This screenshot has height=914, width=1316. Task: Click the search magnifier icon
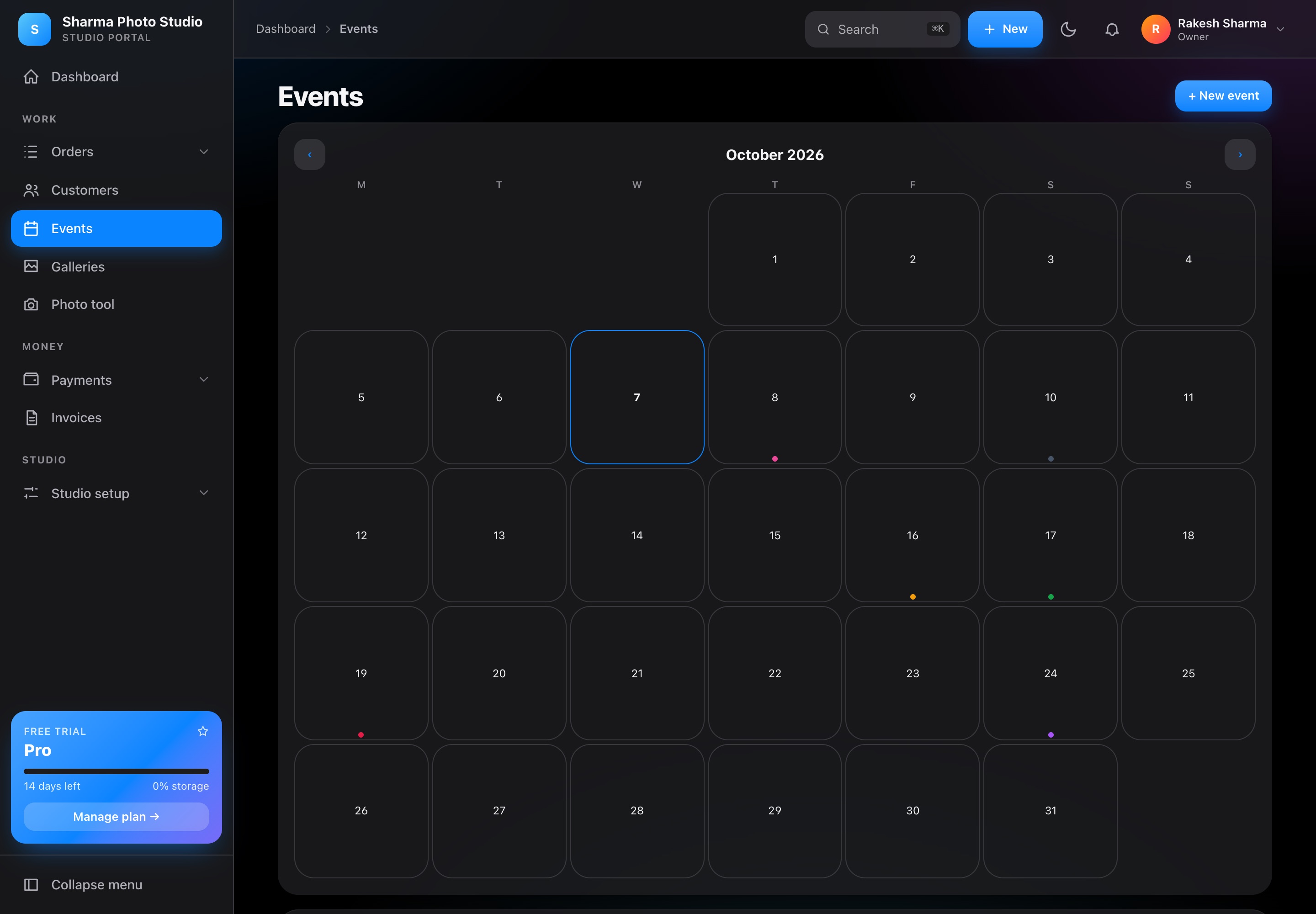click(x=823, y=29)
